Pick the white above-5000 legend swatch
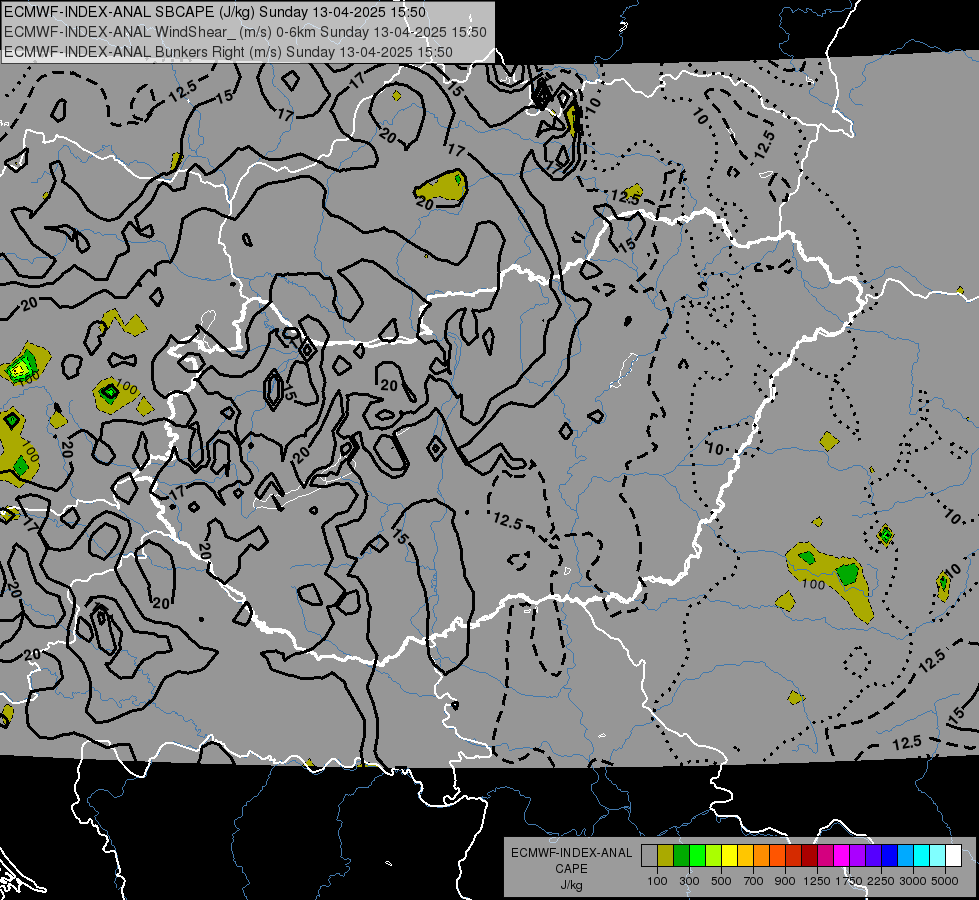 [953, 856]
